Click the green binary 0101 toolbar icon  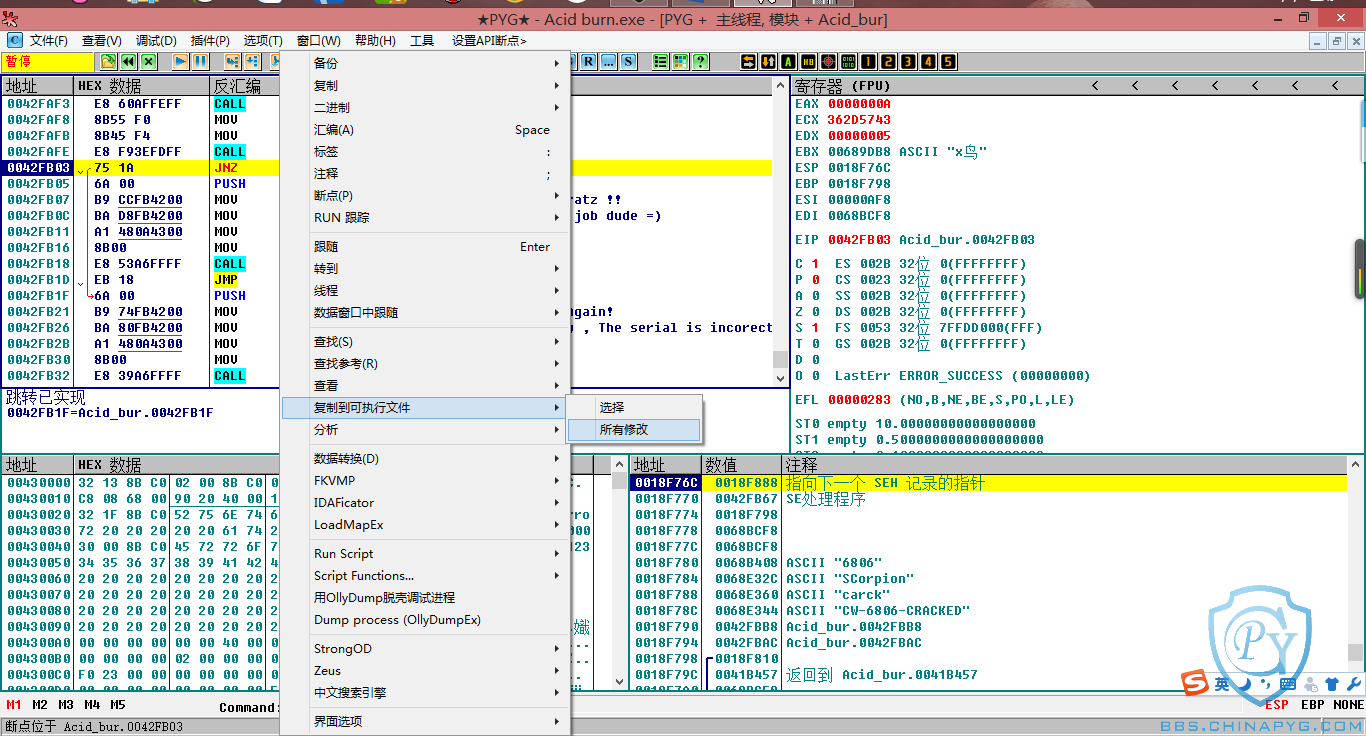tap(848, 61)
